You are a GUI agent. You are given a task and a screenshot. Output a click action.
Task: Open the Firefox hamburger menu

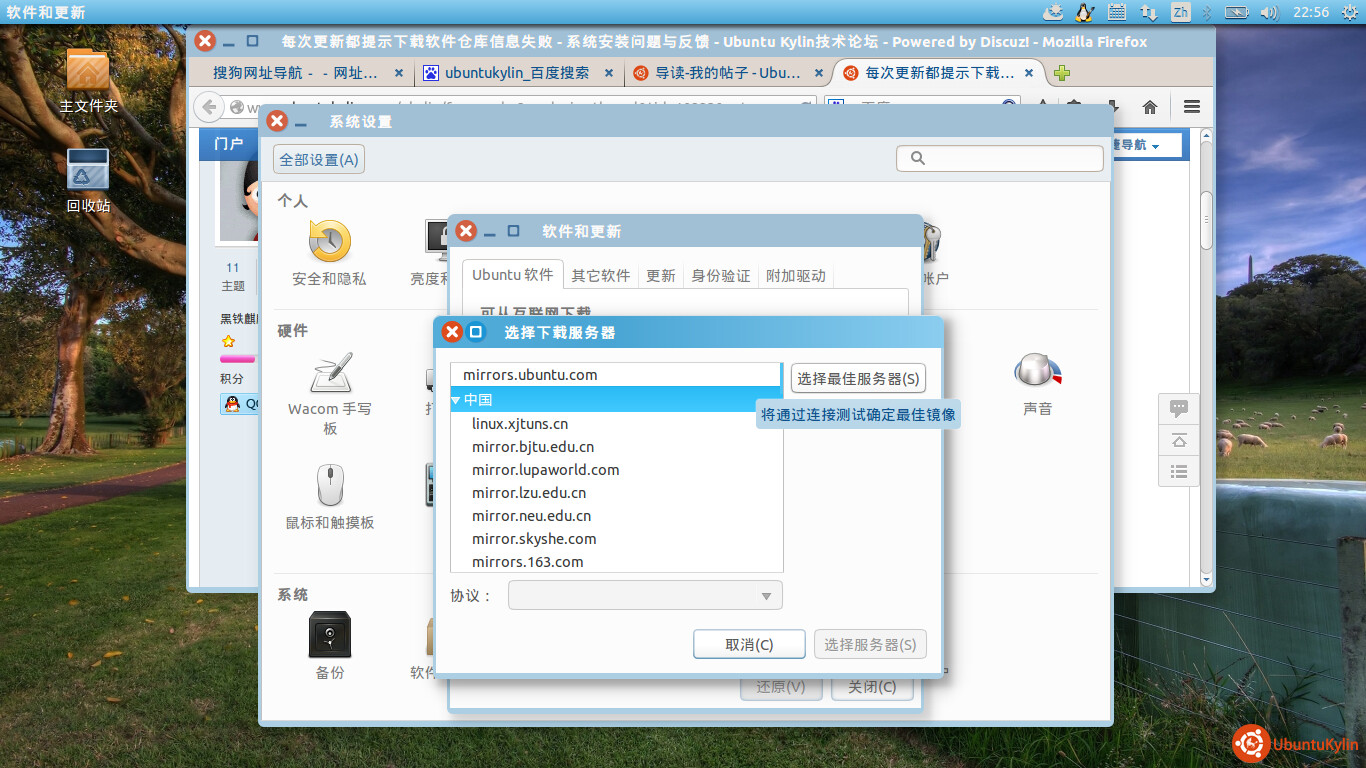click(x=1191, y=107)
